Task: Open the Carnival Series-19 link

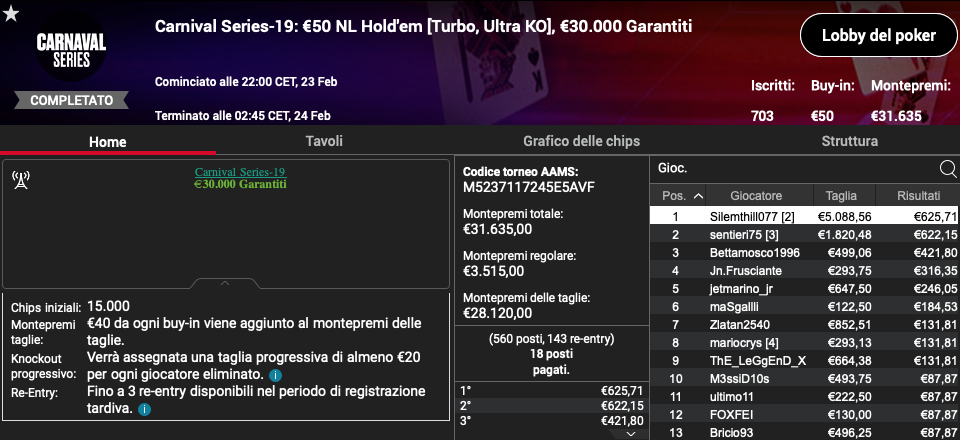Action: click(240, 172)
